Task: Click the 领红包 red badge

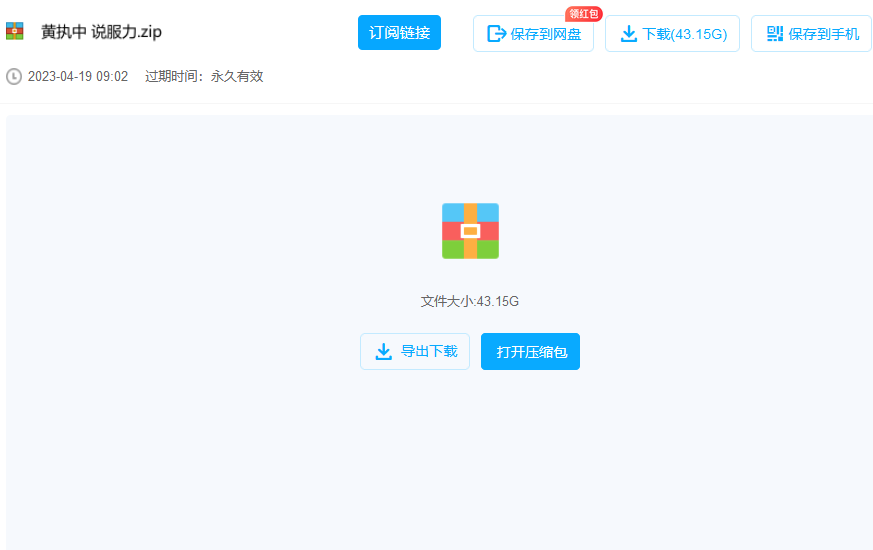Action: (x=583, y=14)
